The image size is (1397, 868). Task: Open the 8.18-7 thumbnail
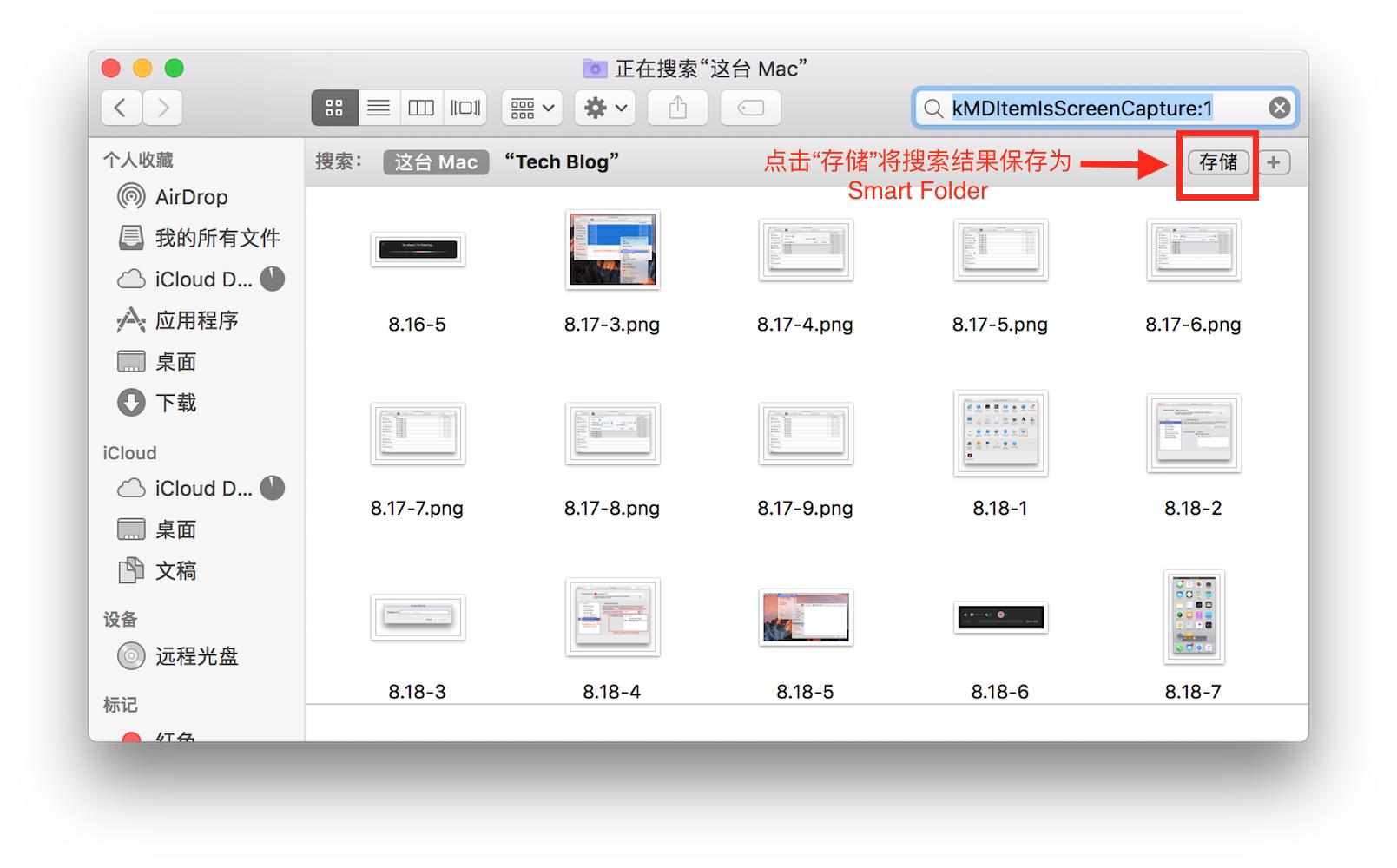(1194, 618)
